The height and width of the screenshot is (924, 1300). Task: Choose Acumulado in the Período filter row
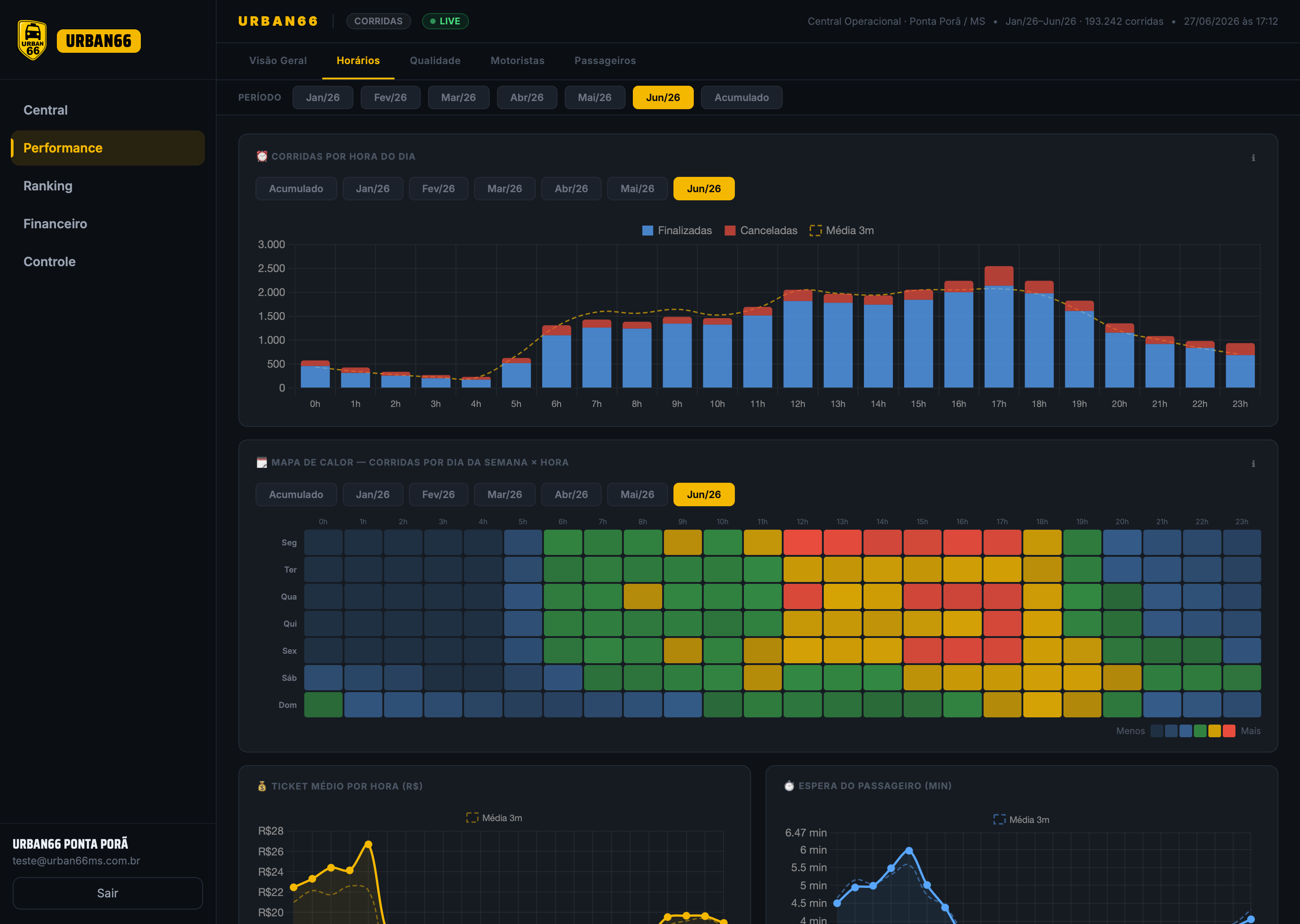coord(742,97)
